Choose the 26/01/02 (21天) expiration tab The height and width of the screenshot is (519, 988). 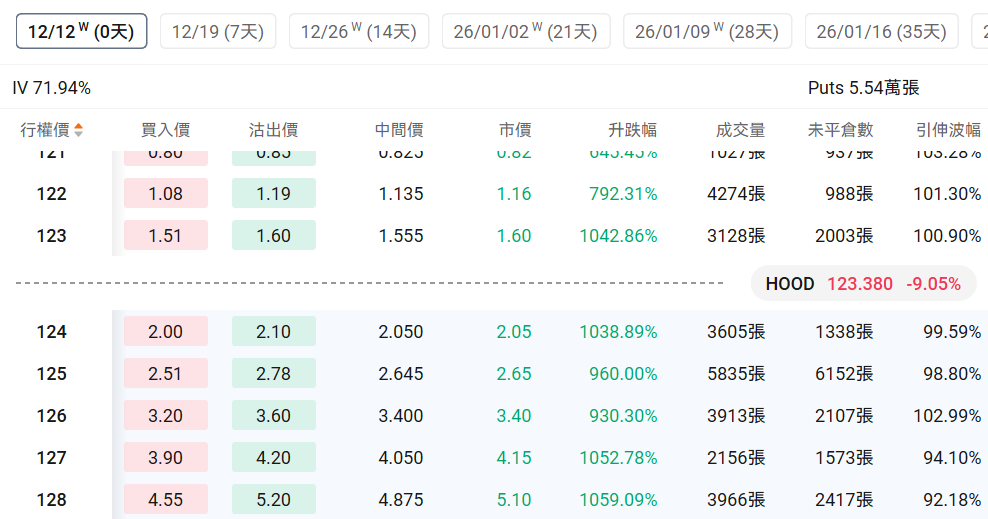point(526,31)
